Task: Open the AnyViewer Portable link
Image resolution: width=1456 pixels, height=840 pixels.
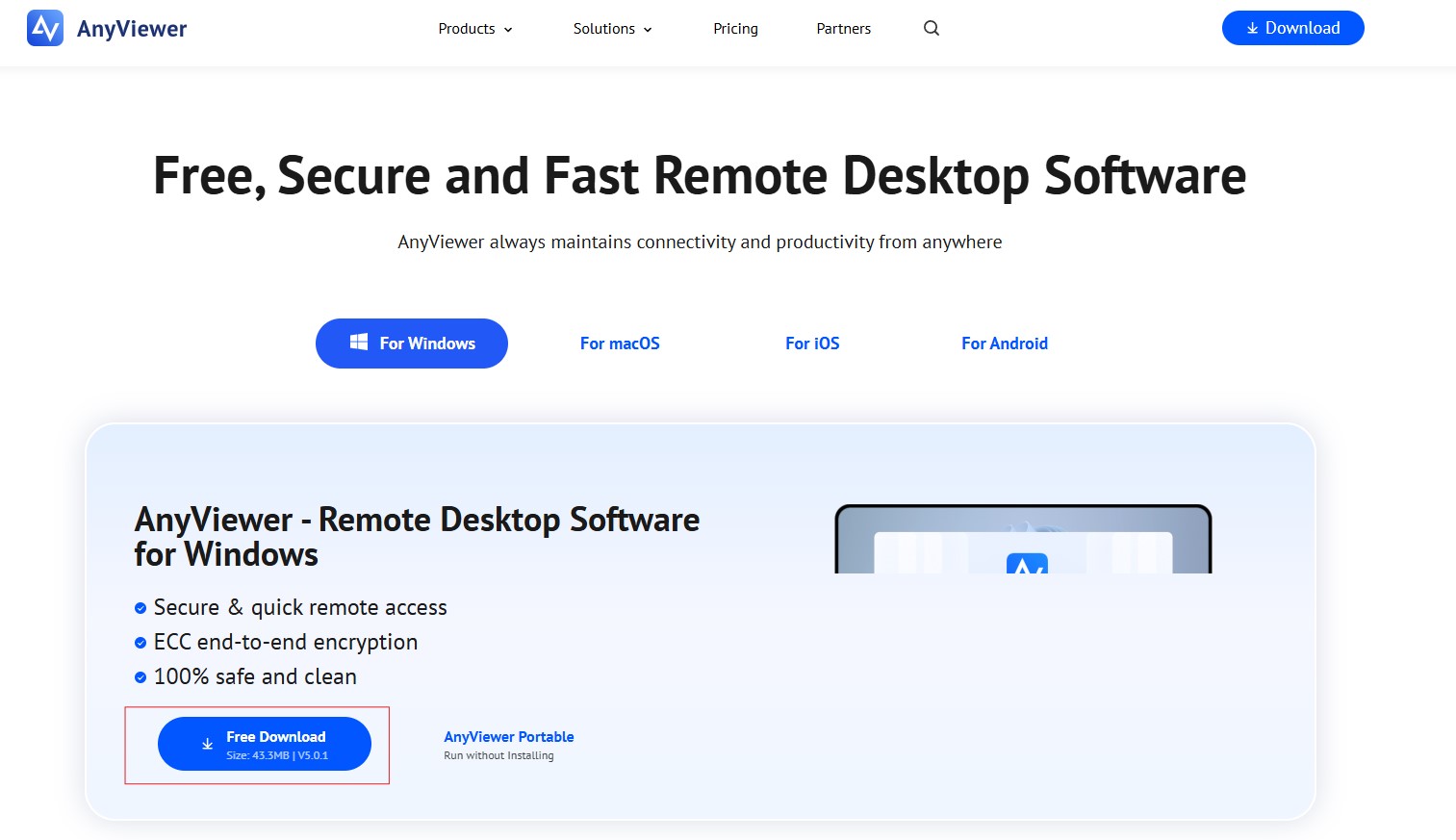Action: [508, 737]
